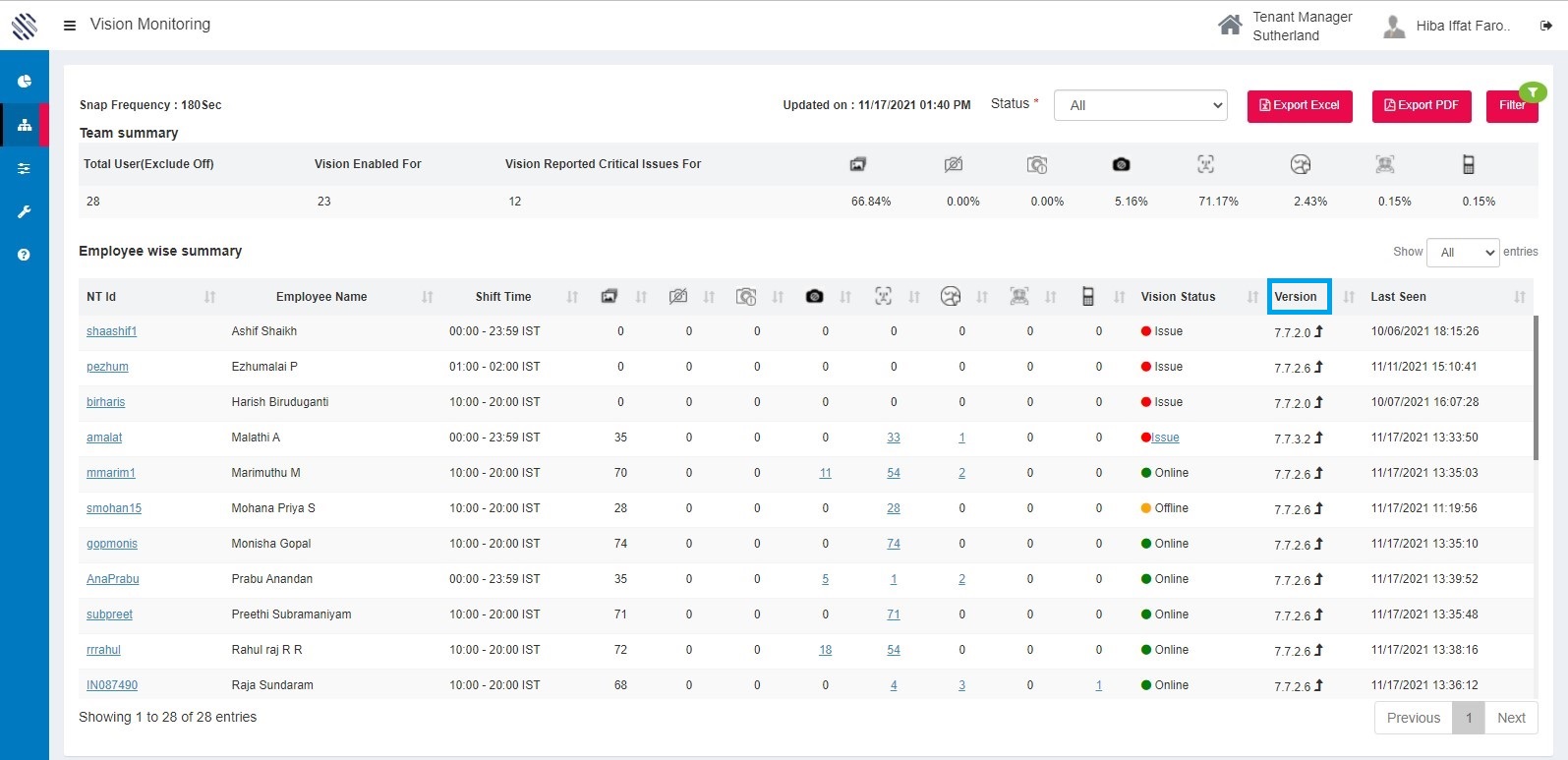Click the pie chart dashboard sidebar icon

(25, 82)
